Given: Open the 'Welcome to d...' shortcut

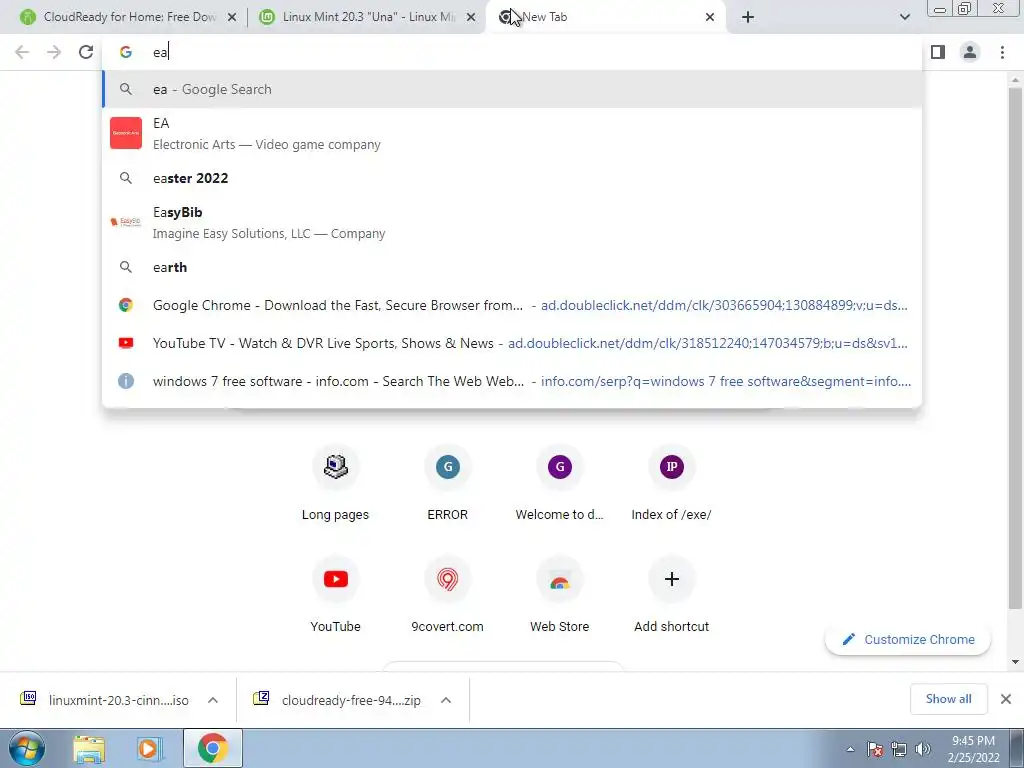Looking at the screenshot, I should coord(560,482).
